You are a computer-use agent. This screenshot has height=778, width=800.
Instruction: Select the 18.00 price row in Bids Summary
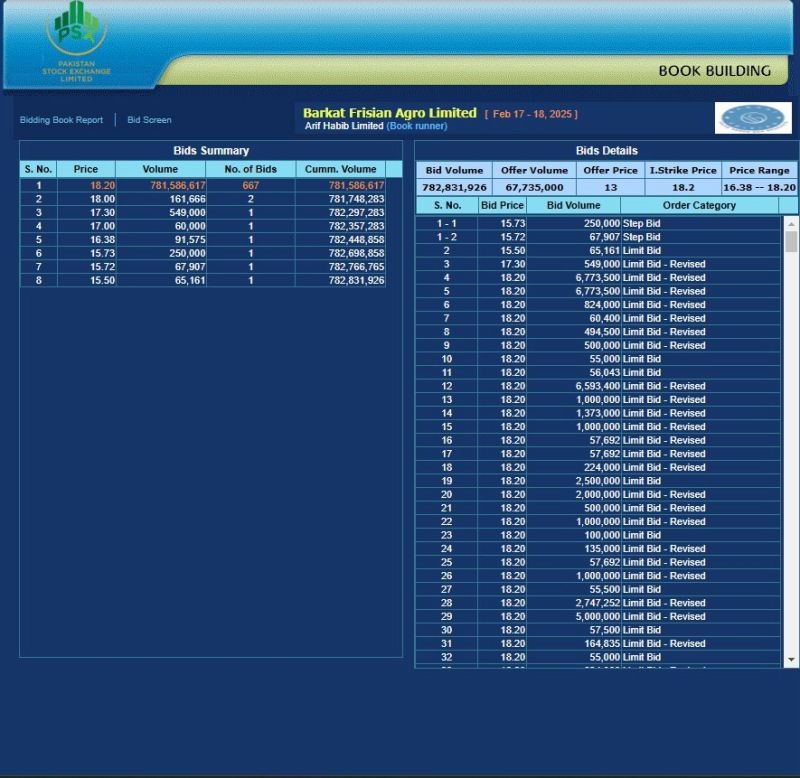coord(203,199)
